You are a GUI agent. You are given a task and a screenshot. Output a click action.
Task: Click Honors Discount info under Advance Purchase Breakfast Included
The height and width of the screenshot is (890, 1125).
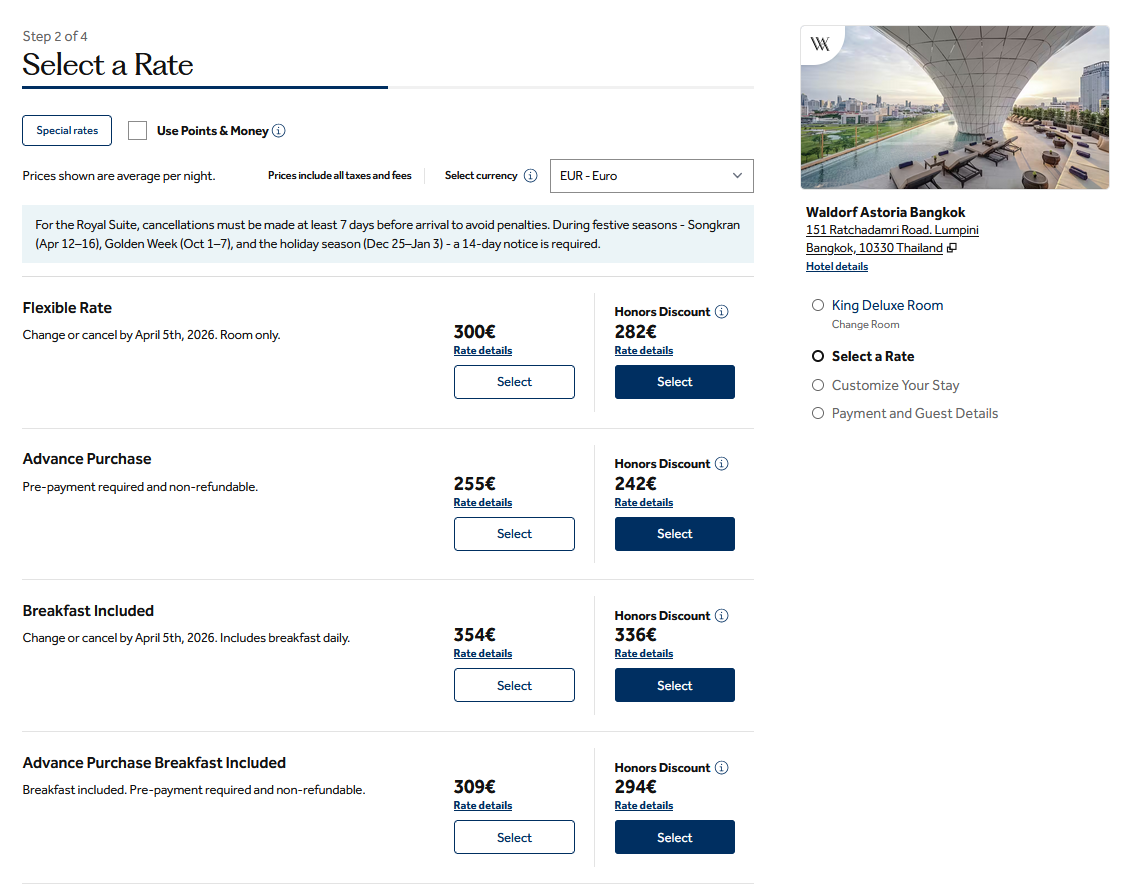coord(721,767)
